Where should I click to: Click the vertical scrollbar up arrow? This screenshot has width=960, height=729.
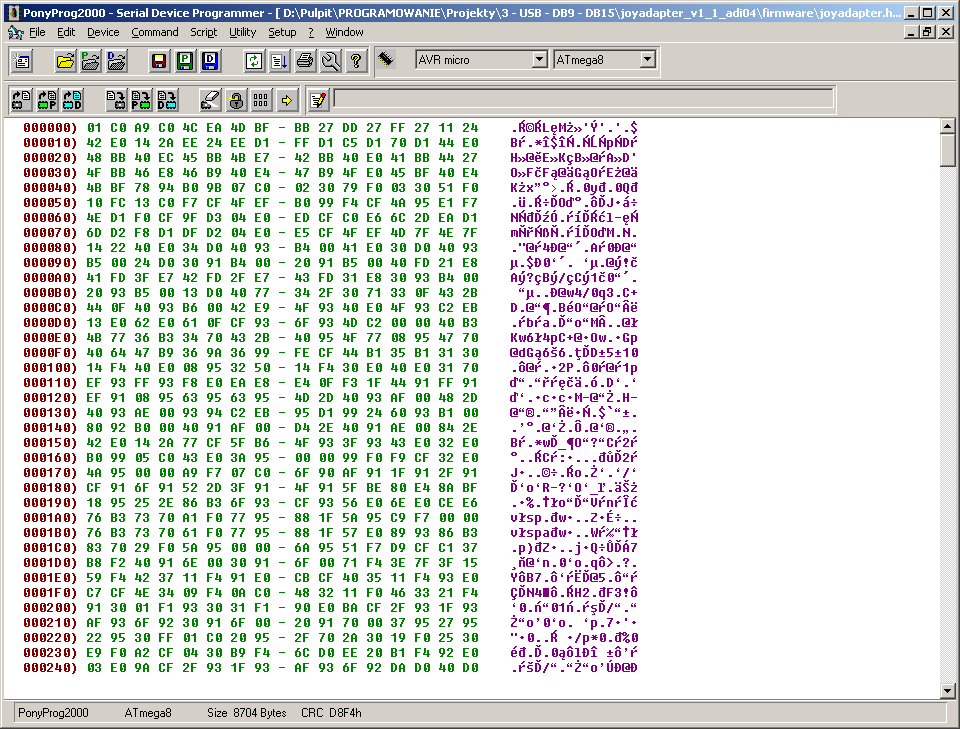[x=947, y=126]
